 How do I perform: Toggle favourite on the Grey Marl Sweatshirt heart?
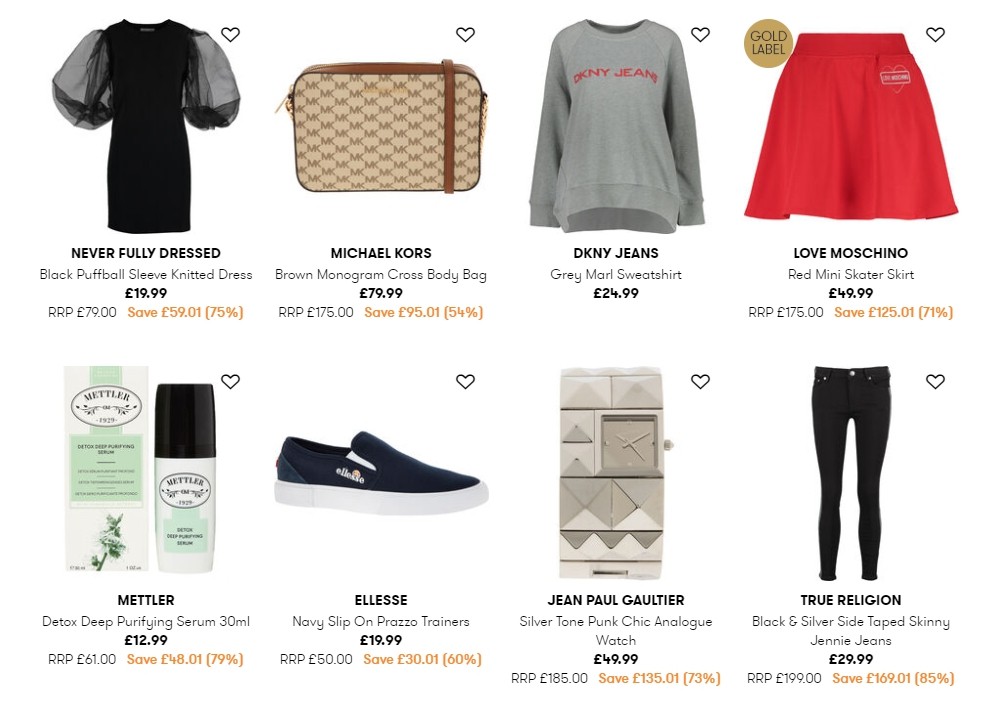(700, 34)
